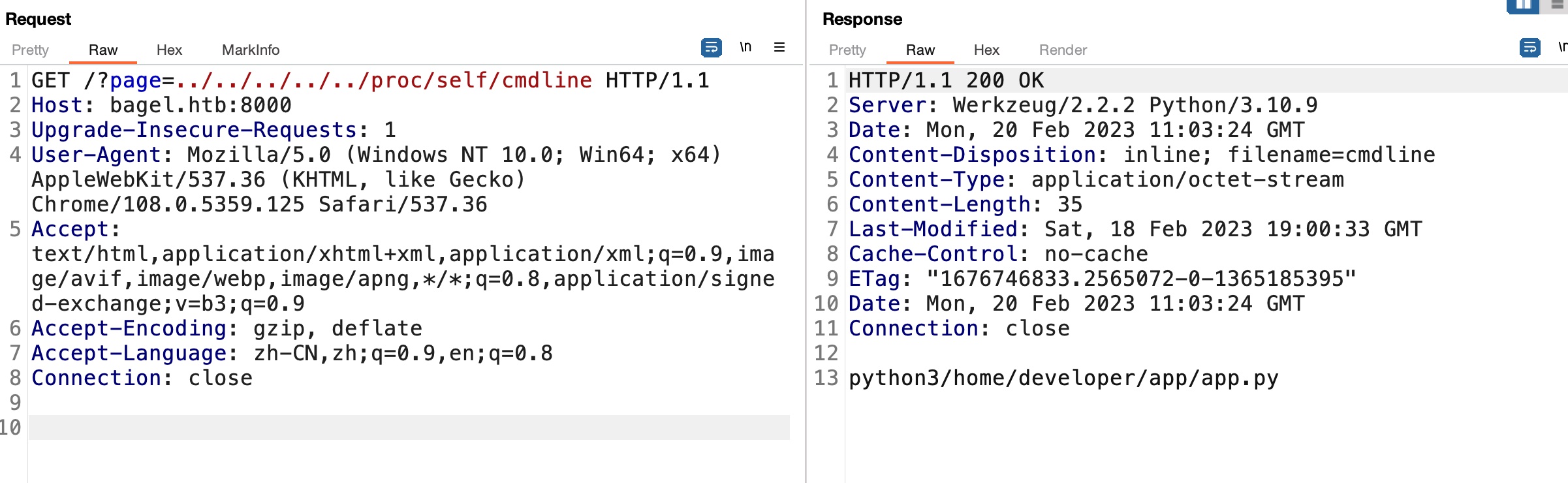Open the MarkInfo tab
The image size is (1568, 483).
tap(251, 50)
